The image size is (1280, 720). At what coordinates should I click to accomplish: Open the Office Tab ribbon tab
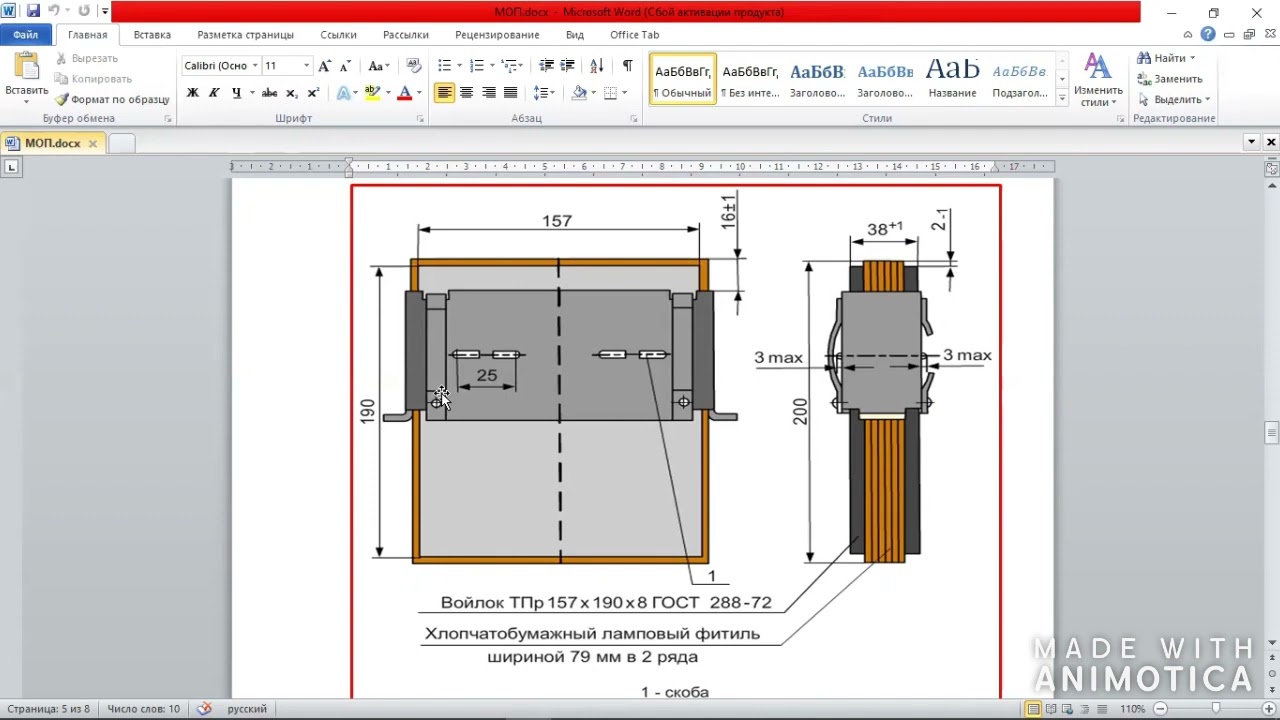[x=634, y=34]
